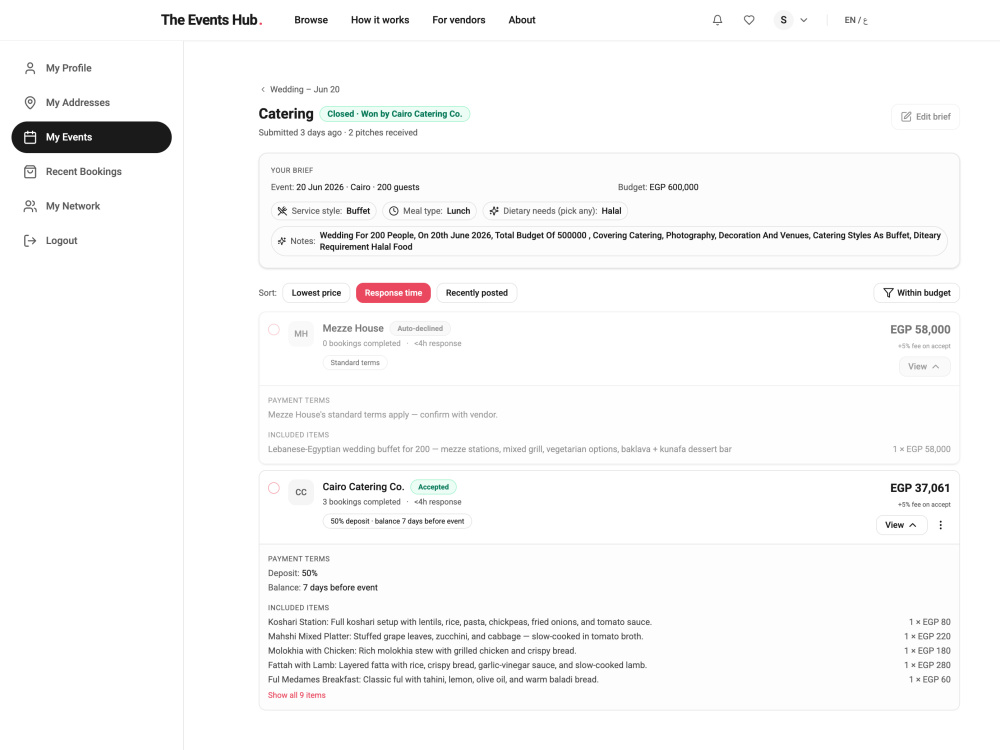Viewport: 1000px width, 750px height.
Task: Click the Logout icon in sidebar
Action: [x=30, y=240]
